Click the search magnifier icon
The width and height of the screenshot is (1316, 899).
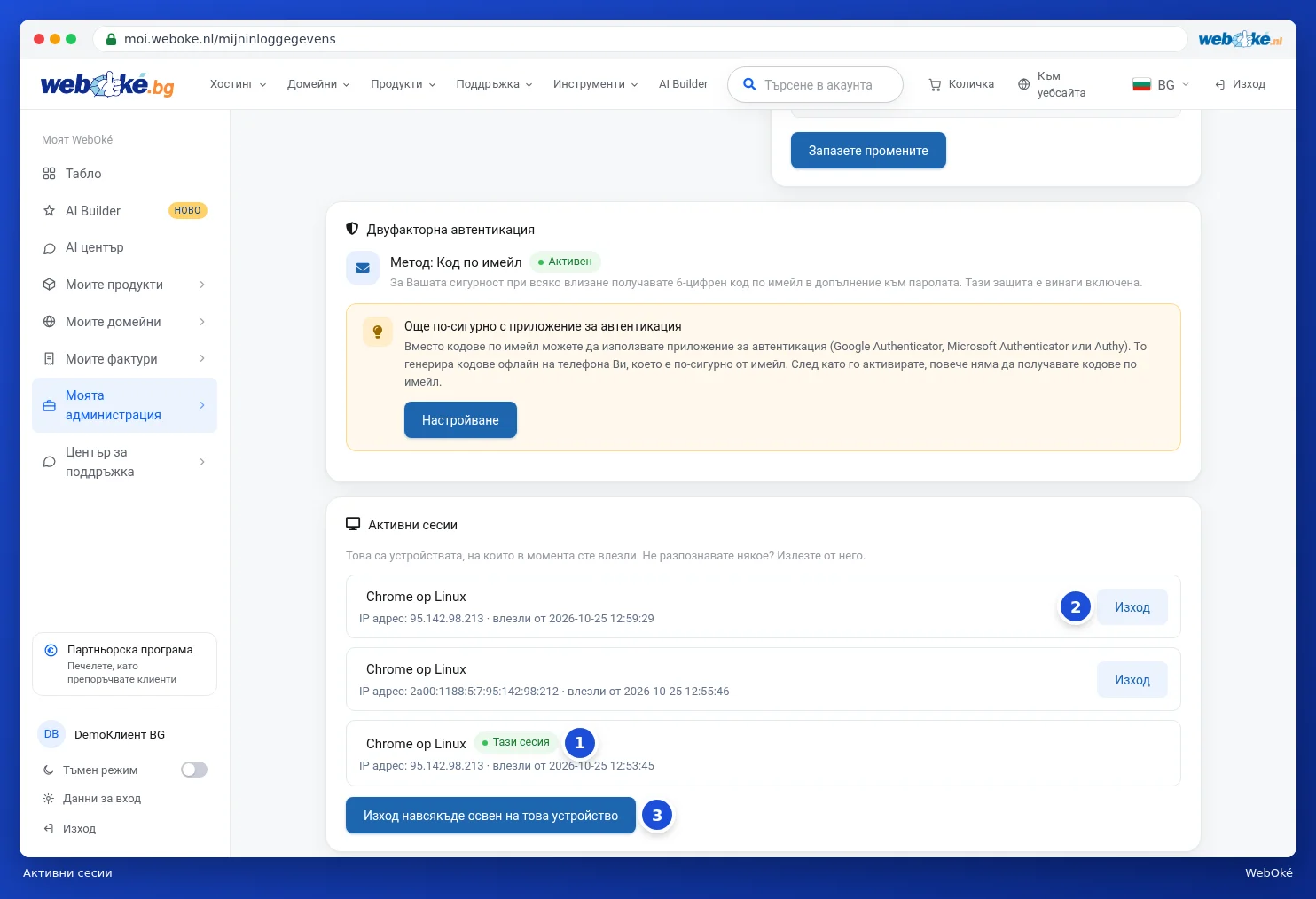point(749,84)
